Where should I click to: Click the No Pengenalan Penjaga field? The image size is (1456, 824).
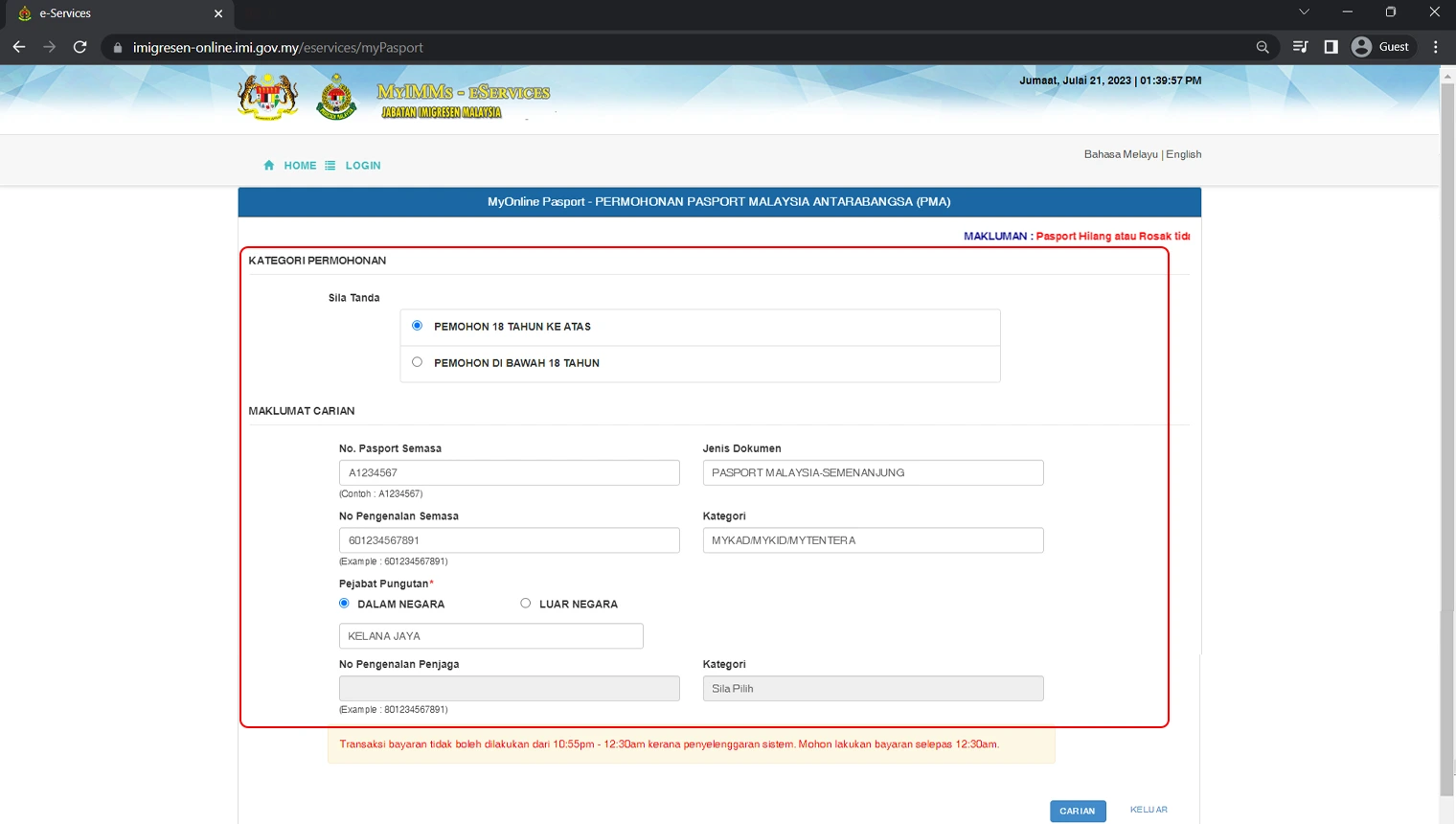click(x=510, y=688)
